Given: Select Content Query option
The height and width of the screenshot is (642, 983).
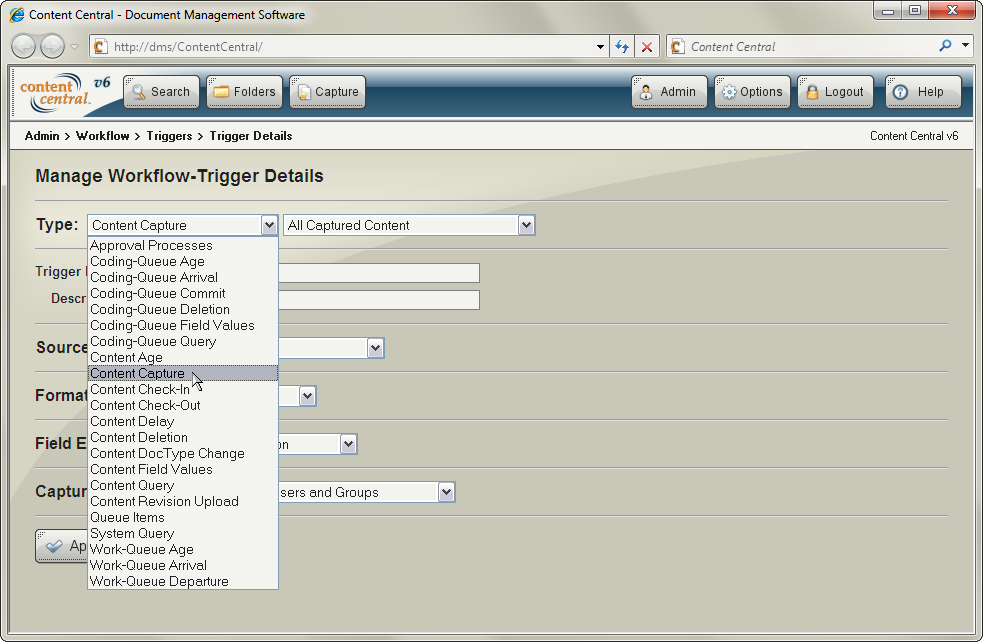Looking at the screenshot, I should (182, 485).
